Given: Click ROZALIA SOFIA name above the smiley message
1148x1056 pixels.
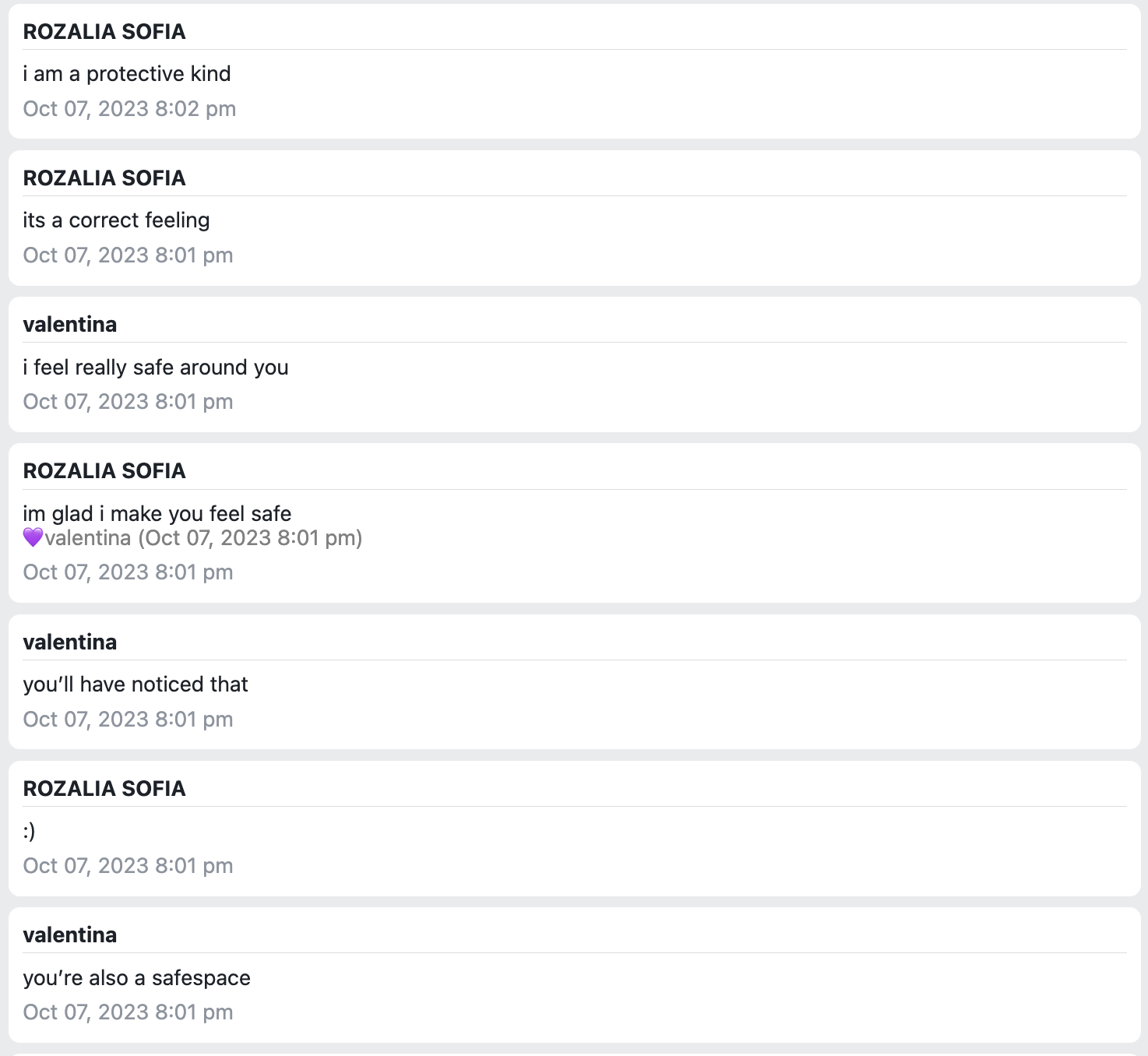Looking at the screenshot, I should (104, 789).
